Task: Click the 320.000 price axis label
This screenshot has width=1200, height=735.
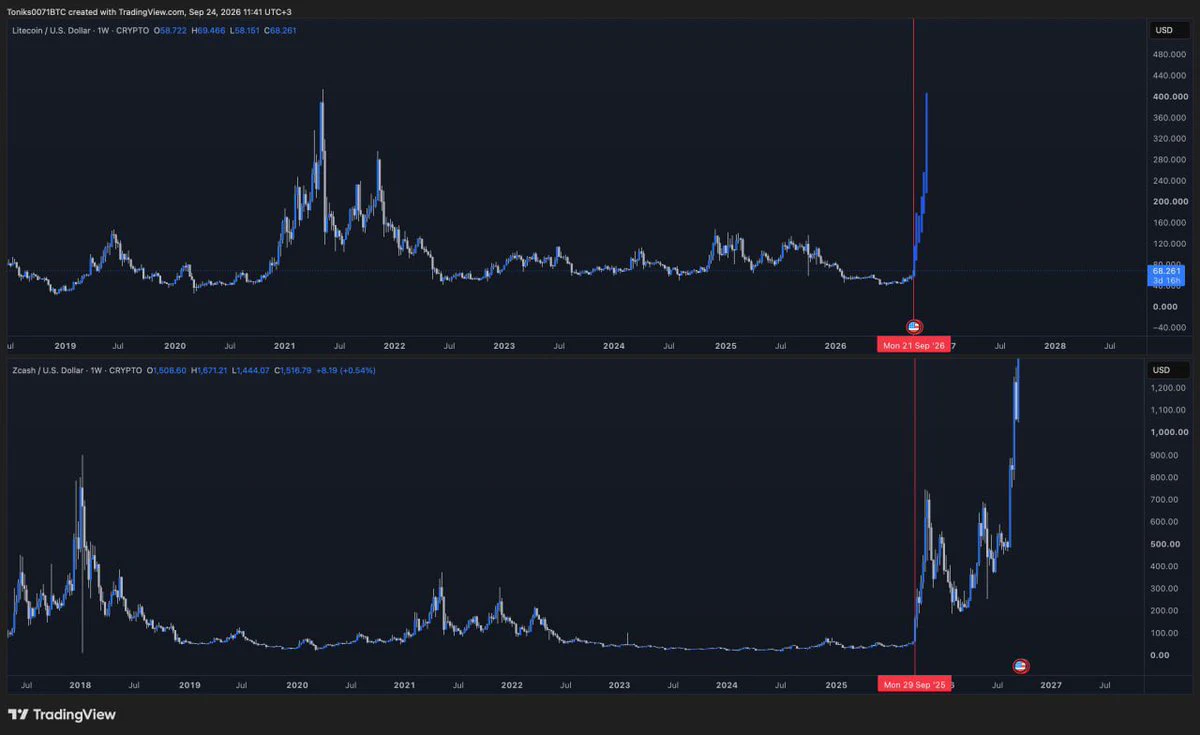Action: click(x=1168, y=139)
